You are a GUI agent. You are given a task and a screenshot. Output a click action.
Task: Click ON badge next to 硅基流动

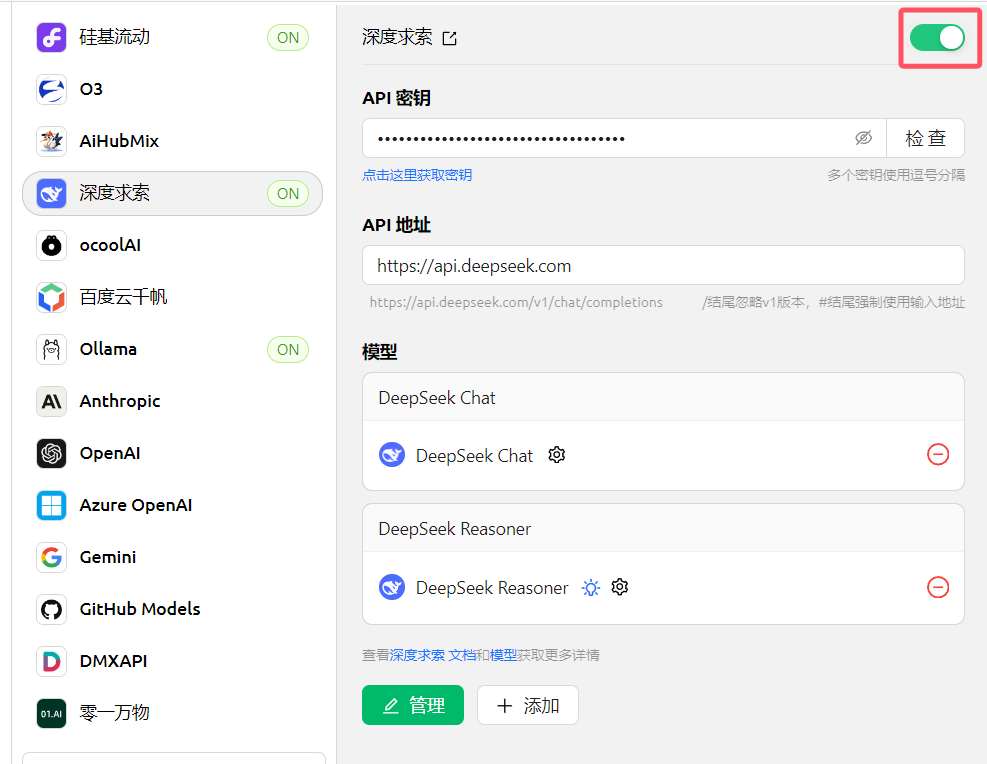click(288, 38)
